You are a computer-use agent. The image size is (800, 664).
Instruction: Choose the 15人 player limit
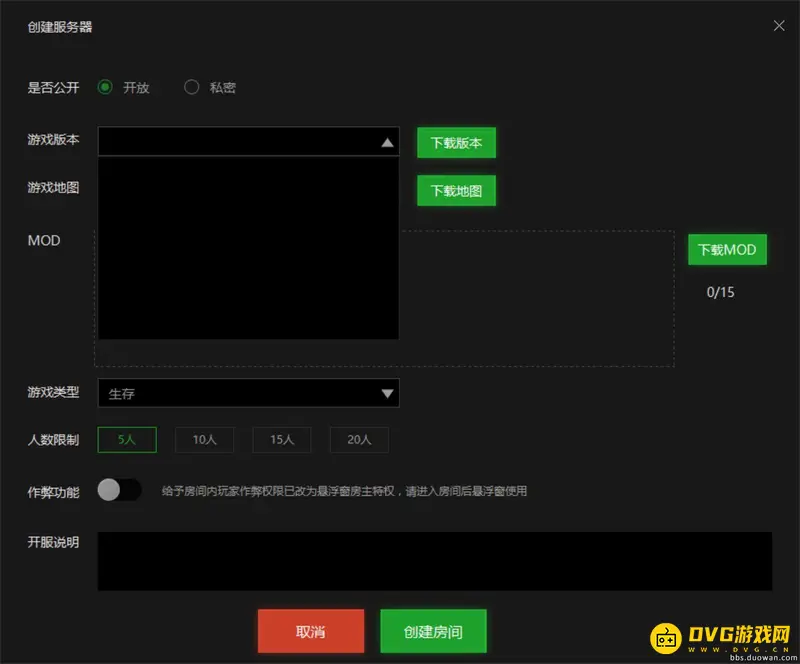coord(282,439)
